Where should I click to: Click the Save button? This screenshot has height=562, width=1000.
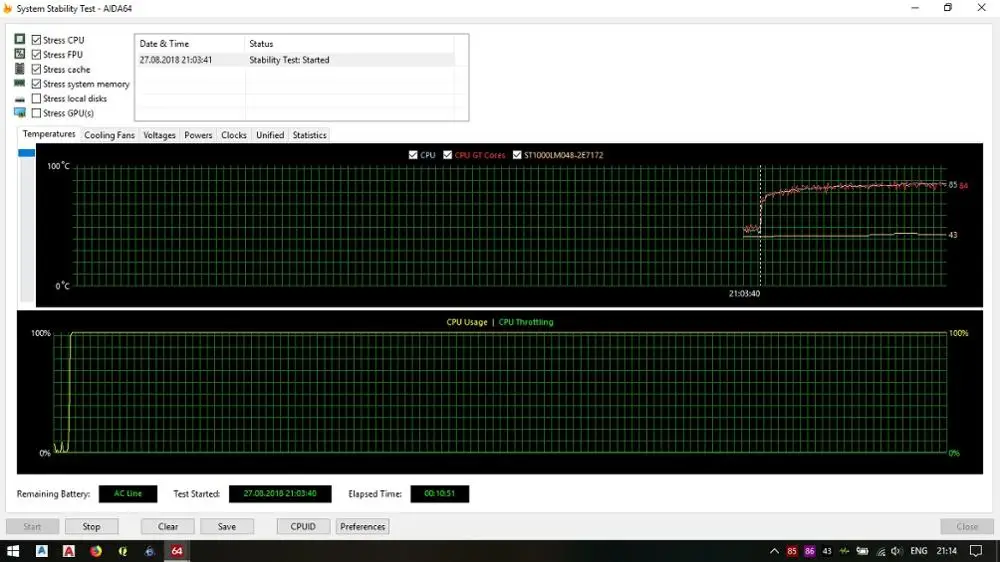pyautogui.click(x=226, y=526)
